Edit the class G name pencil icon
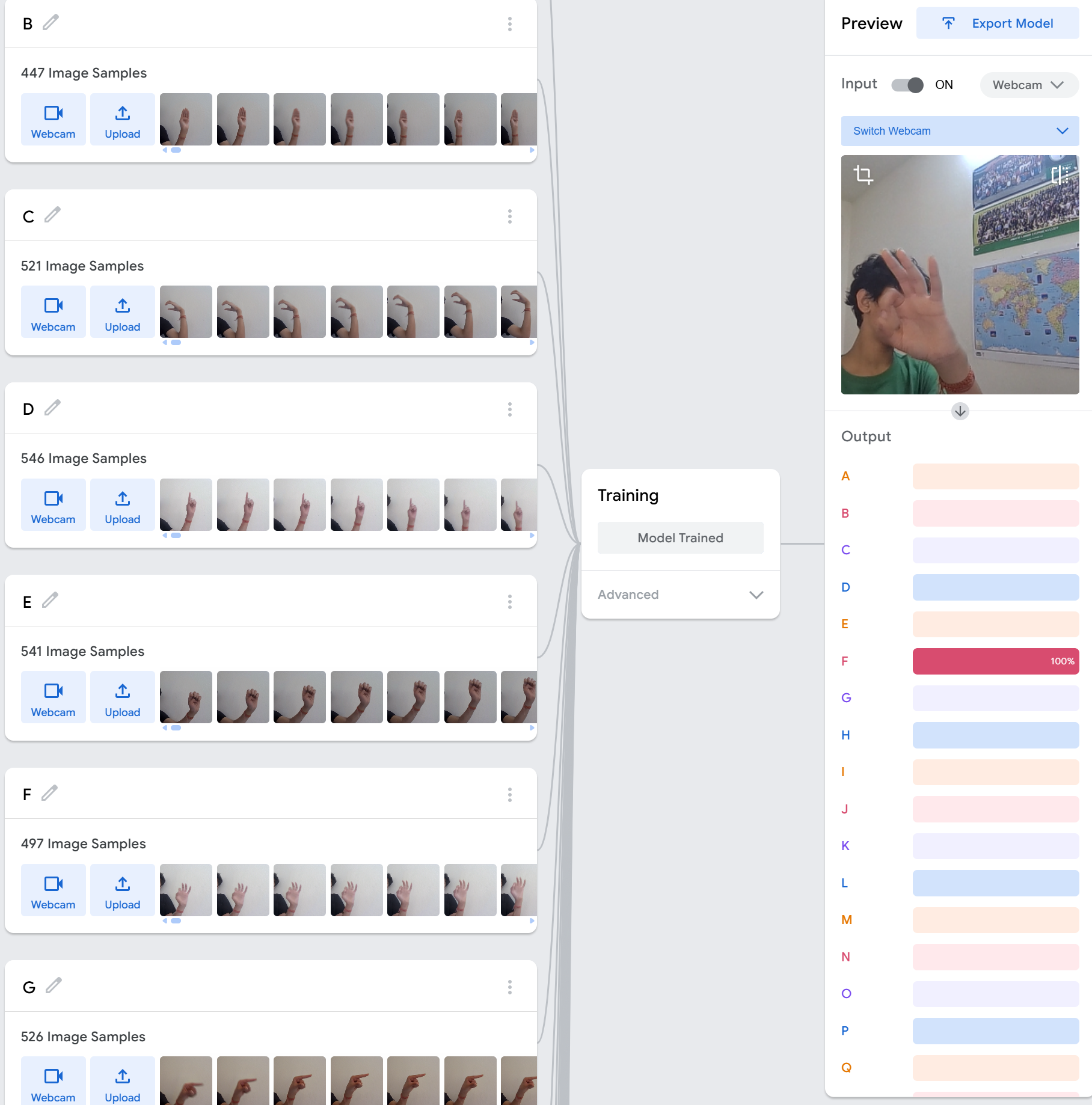The width and height of the screenshot is (1092, 1105). [54, 985]
